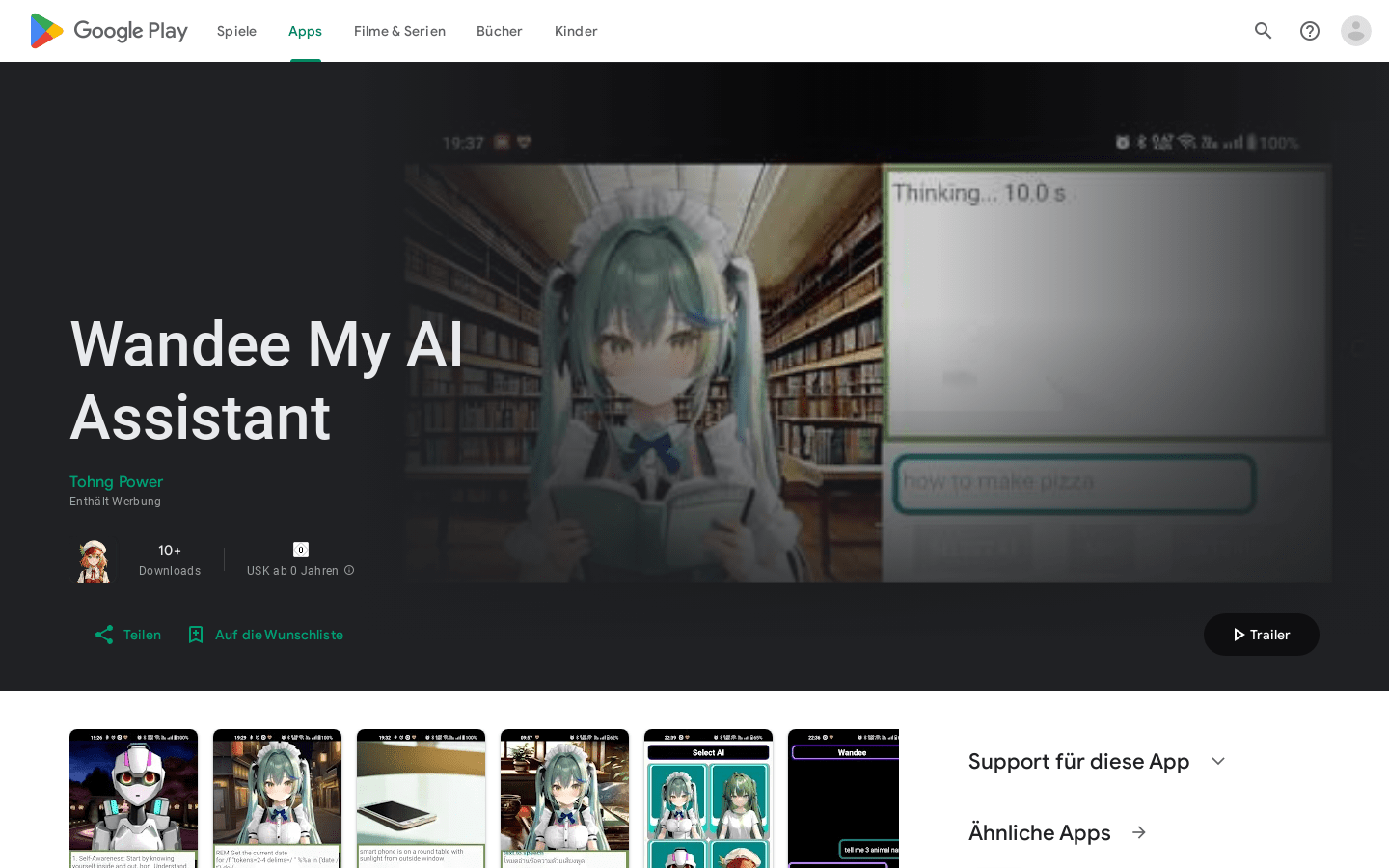Collapse the Support chevron arrow

[1217, 761]
